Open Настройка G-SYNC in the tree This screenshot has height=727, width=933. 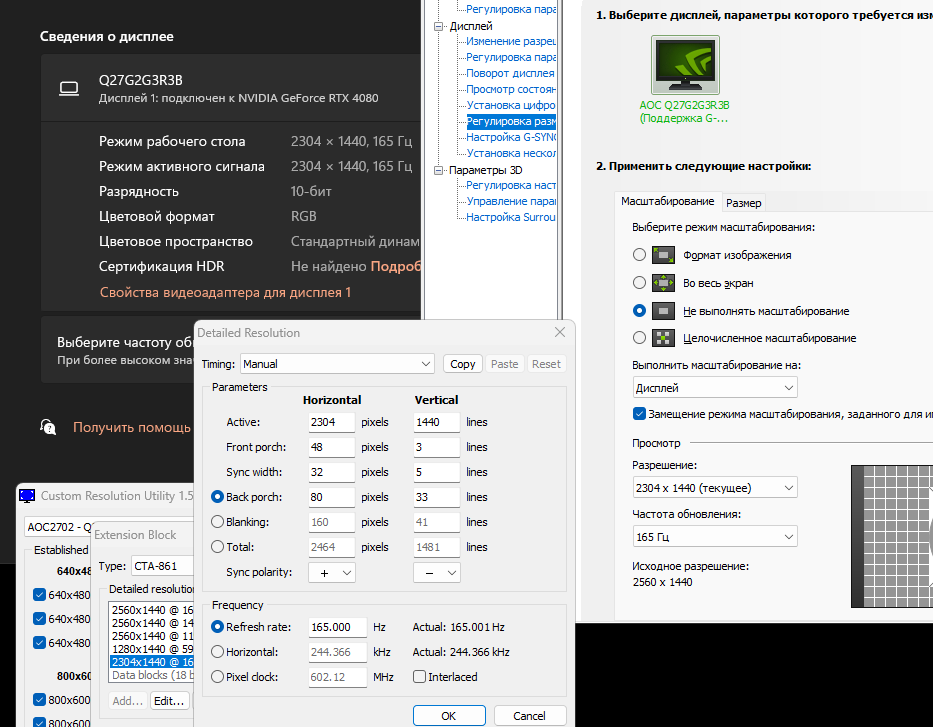pyautogui.click(x=511, y=137)
